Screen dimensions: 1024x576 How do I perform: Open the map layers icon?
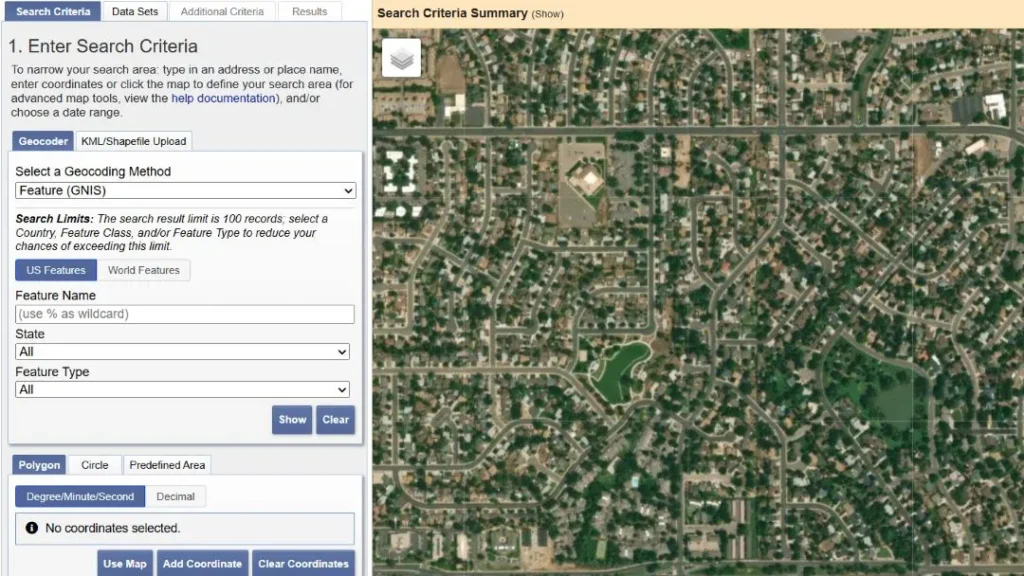(401, 59)
